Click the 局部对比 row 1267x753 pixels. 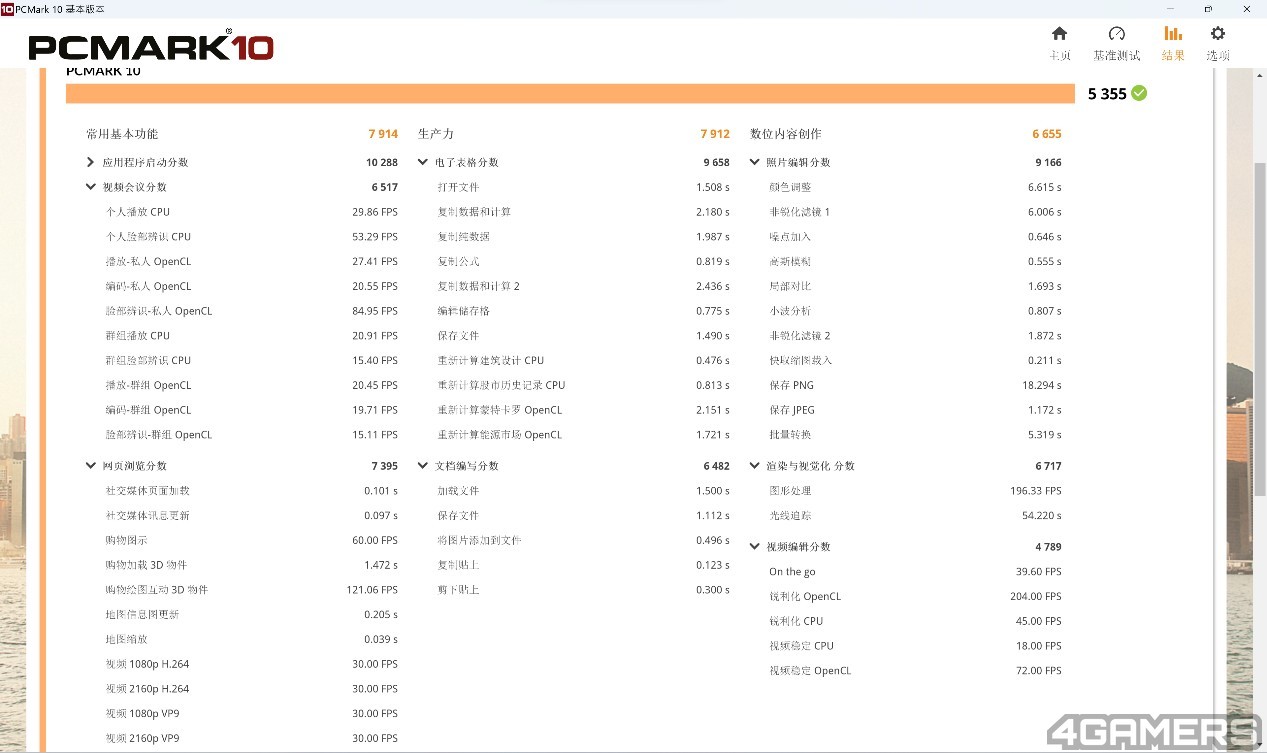point(916,286)
